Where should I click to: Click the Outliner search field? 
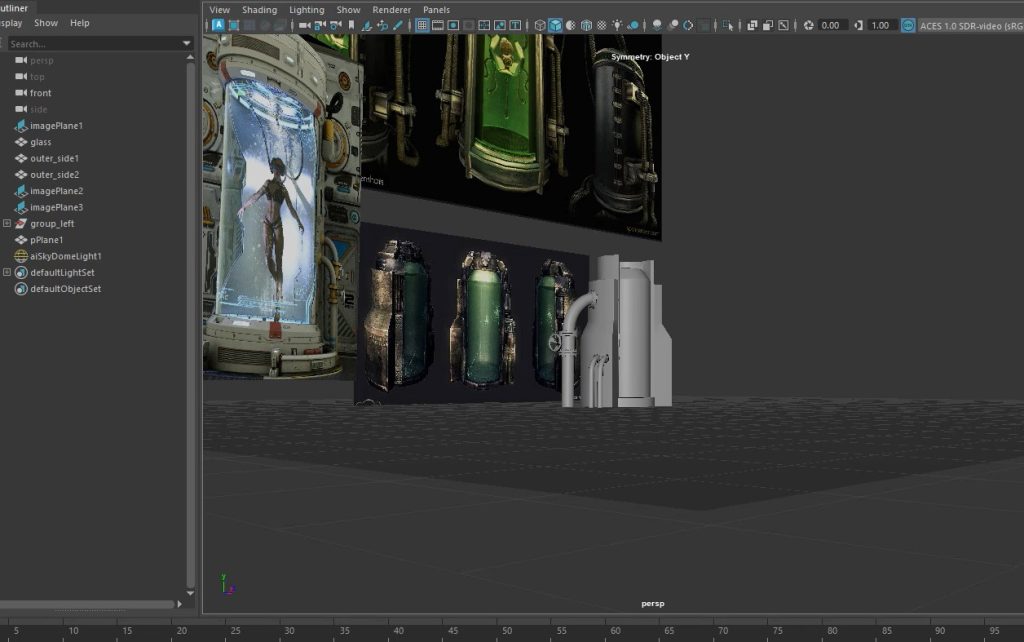tap(93, 44)
